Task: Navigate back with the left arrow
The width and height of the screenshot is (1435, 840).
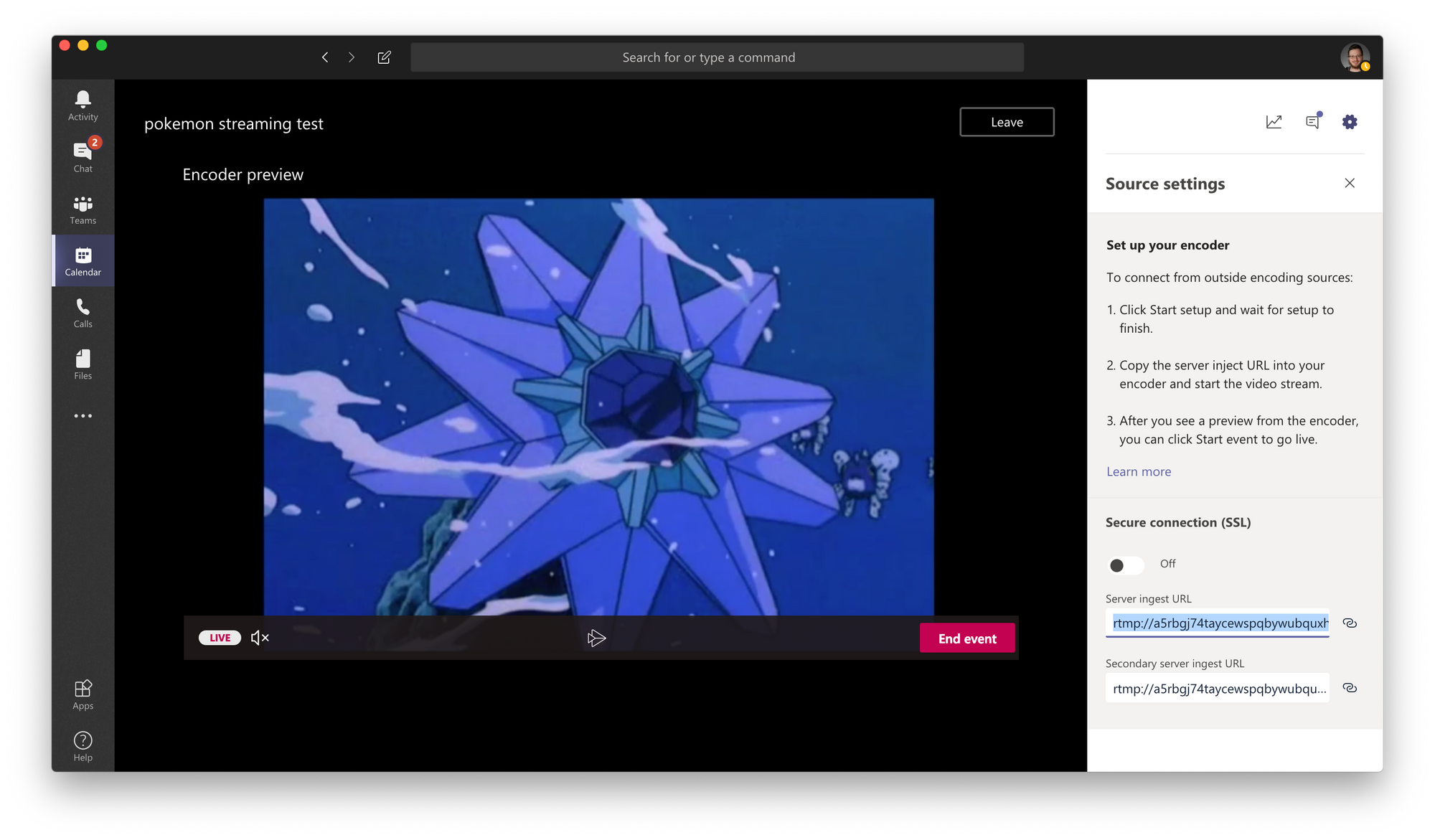Action: tap(325, 57)
